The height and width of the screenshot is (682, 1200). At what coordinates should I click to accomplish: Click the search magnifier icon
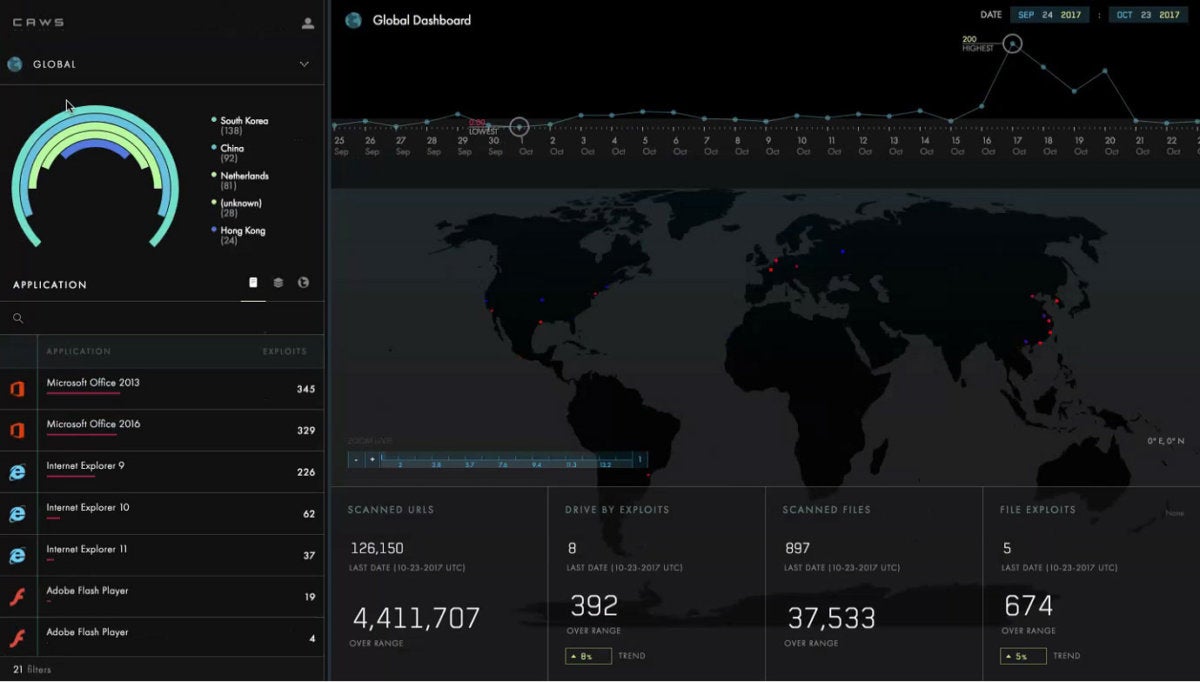18,319
